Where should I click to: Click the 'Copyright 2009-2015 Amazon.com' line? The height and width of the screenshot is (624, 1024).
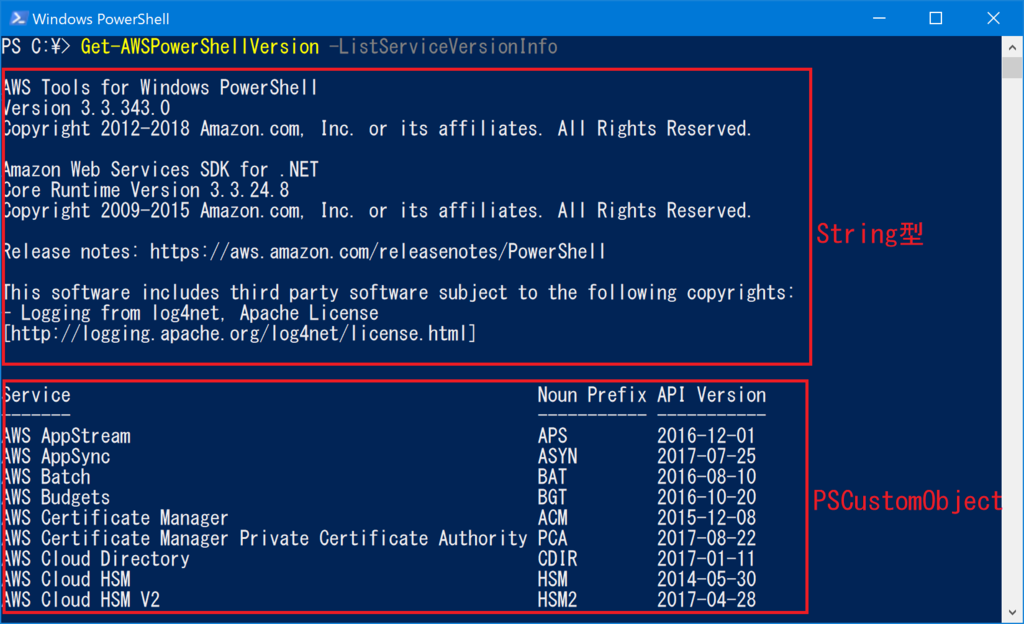pos(377,211)
